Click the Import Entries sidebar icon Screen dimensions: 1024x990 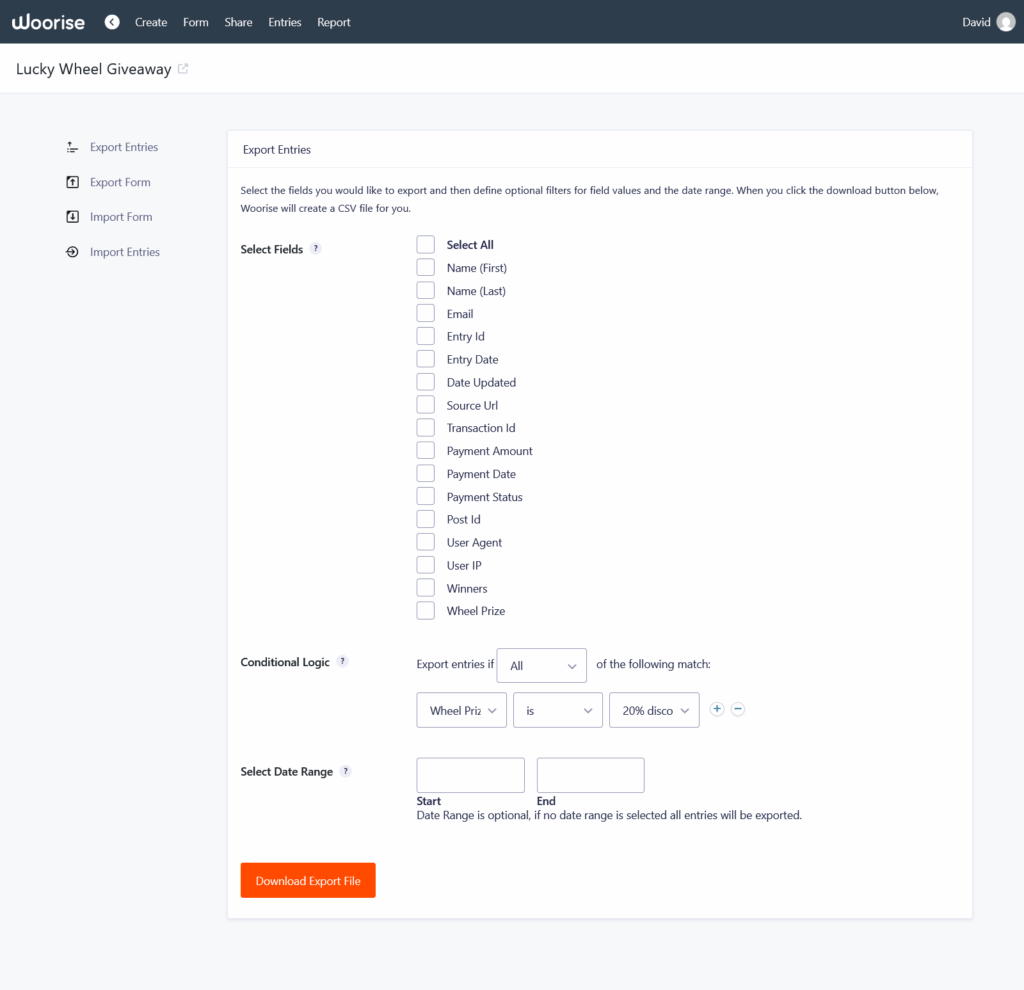tap(72, 252)
